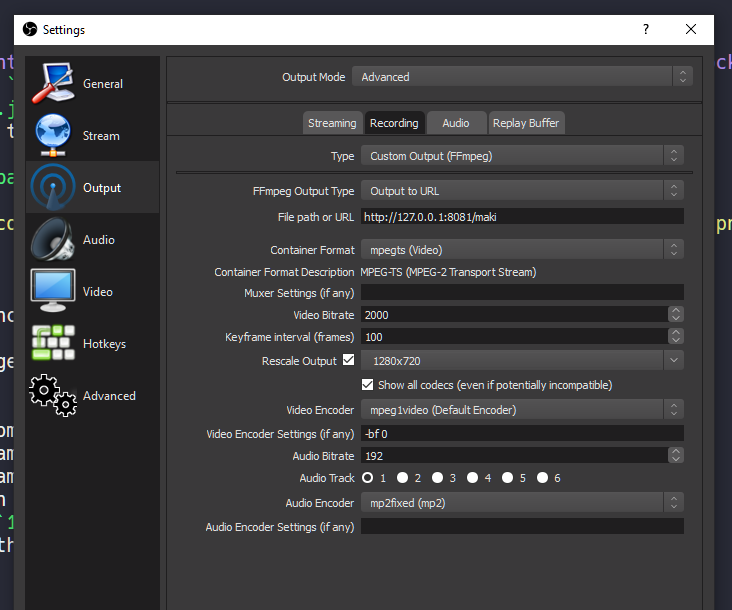Toggle the Rescale Output checkbox

click(348, 360)
